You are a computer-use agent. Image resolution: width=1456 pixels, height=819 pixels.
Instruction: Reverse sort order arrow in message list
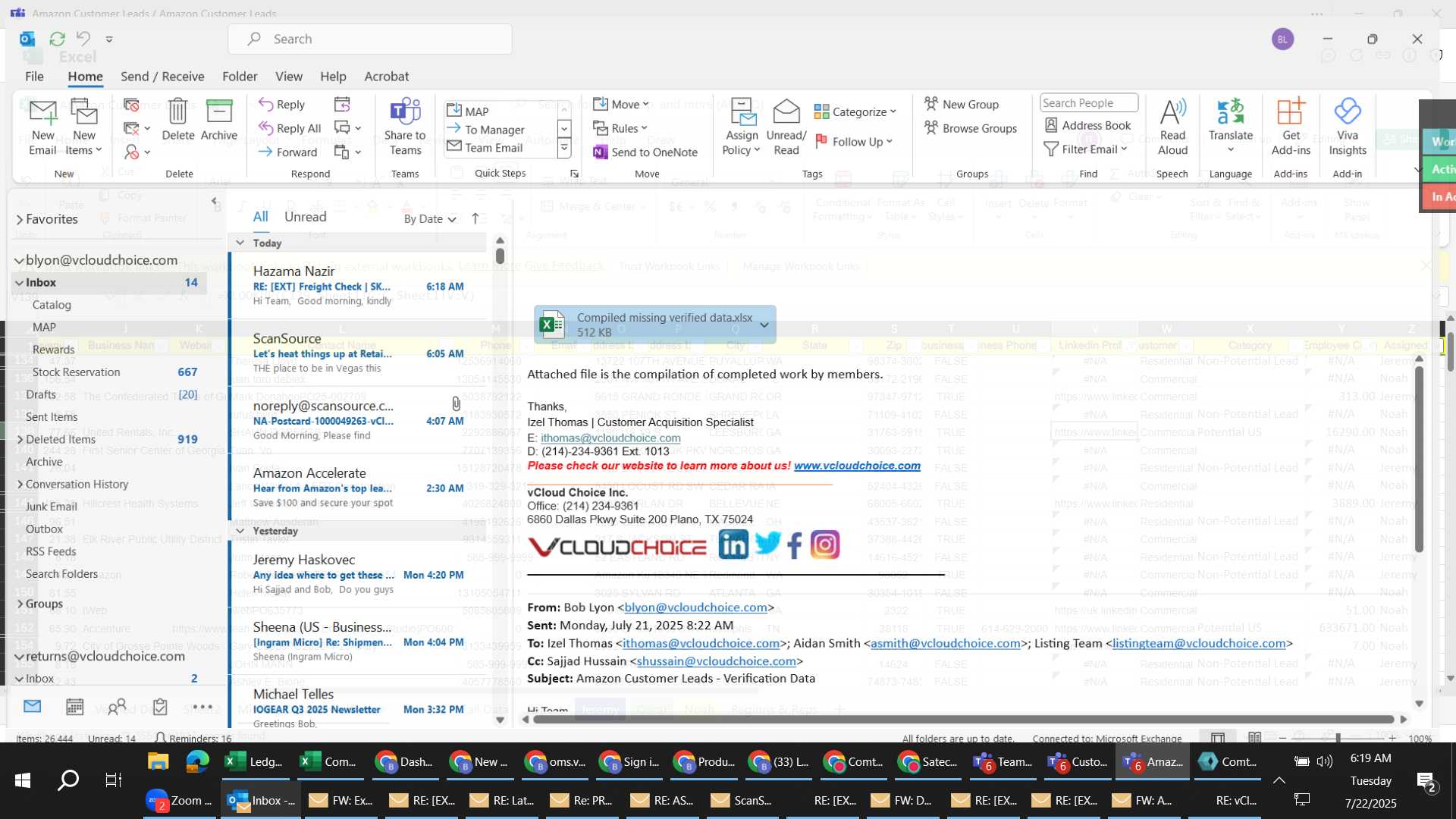pos(475,218)
